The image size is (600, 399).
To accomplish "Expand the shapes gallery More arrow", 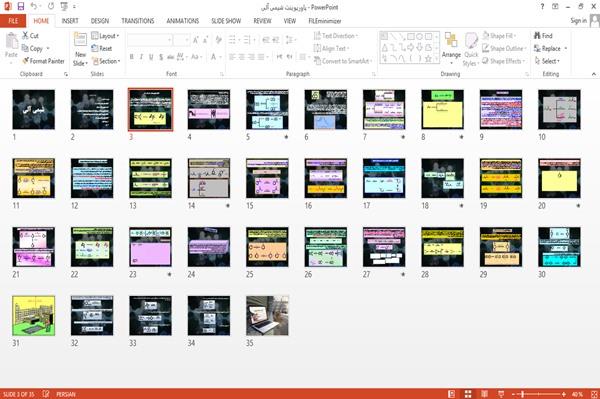I will coord(437,59).
